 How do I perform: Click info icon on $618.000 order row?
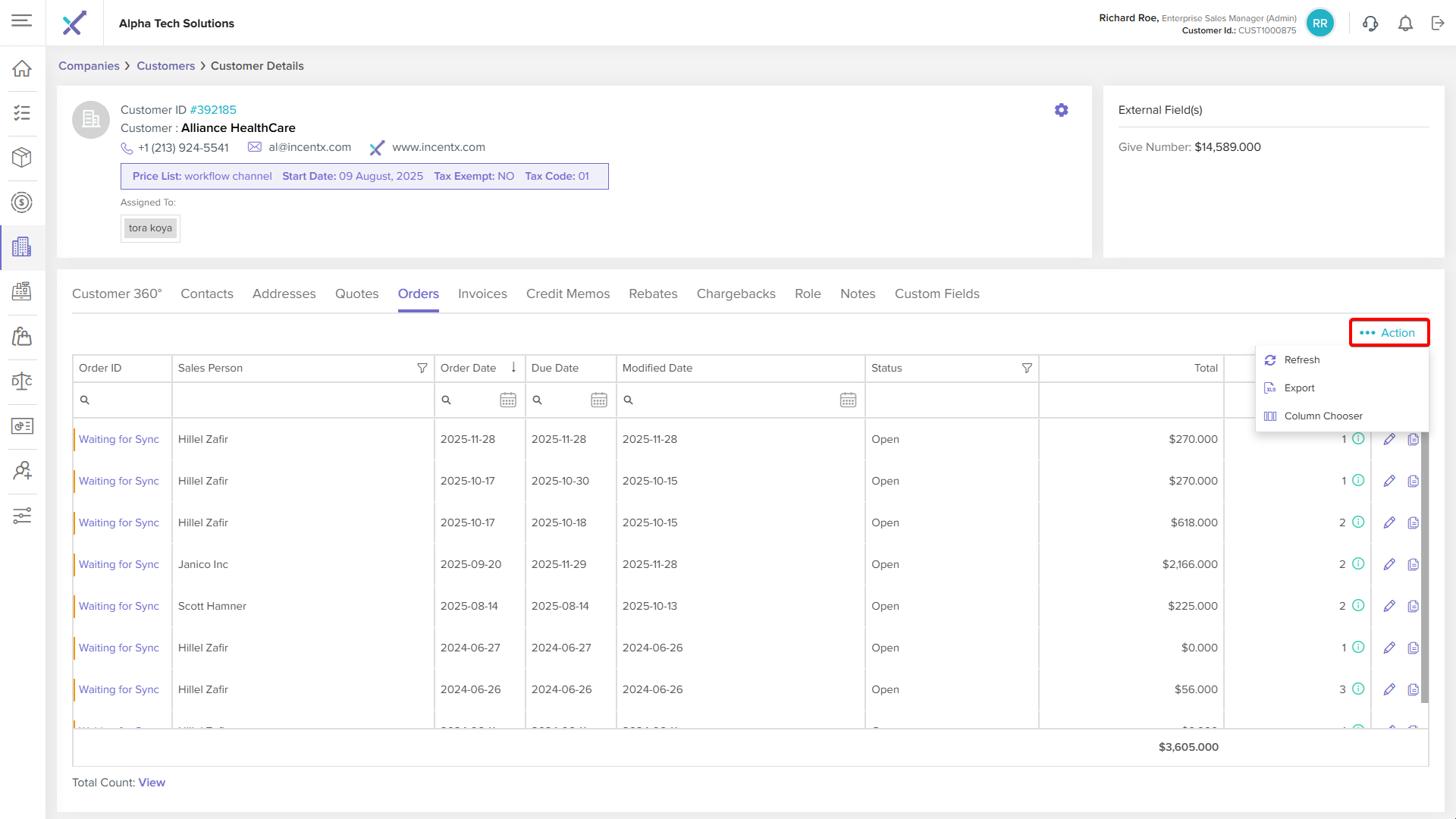coord(1358,522)
